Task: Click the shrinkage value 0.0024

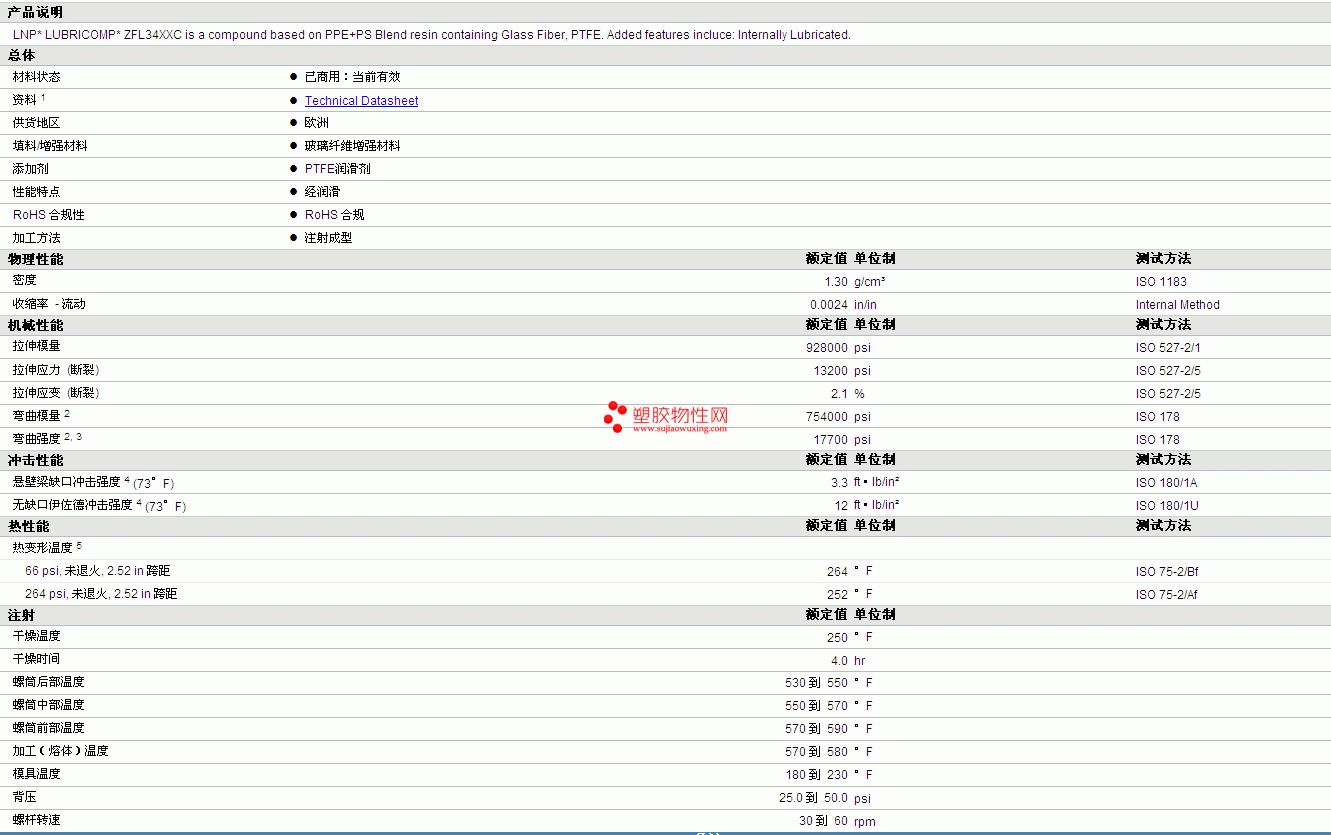Action: click(829, 305)
